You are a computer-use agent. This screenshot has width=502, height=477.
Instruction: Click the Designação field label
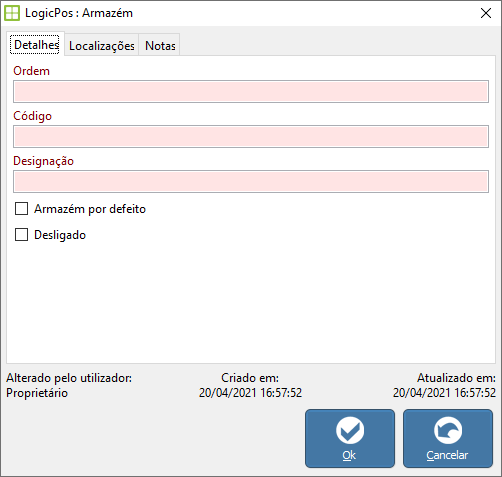[43, 161]
